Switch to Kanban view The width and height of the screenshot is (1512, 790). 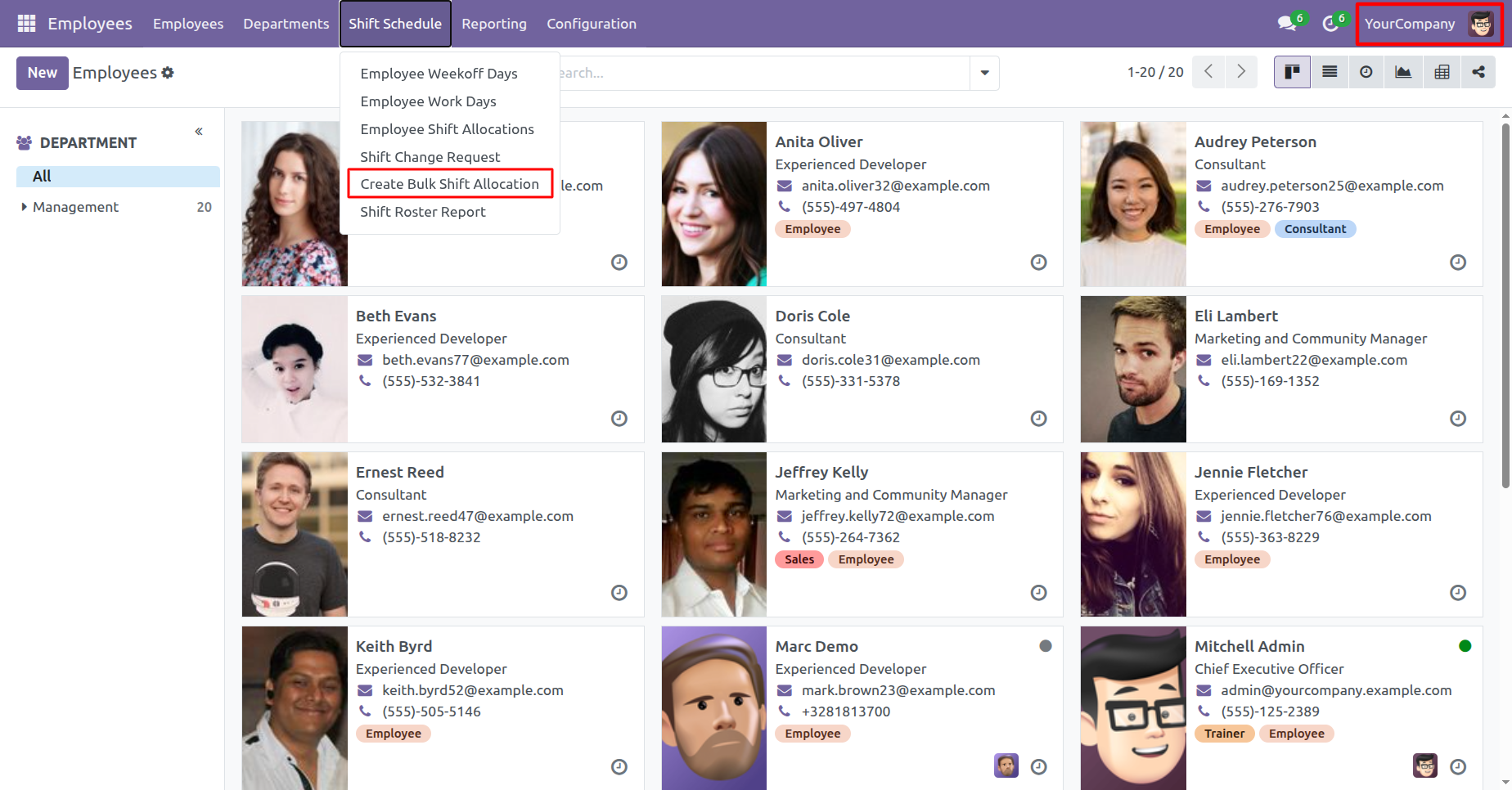[x=1292, y=72]
